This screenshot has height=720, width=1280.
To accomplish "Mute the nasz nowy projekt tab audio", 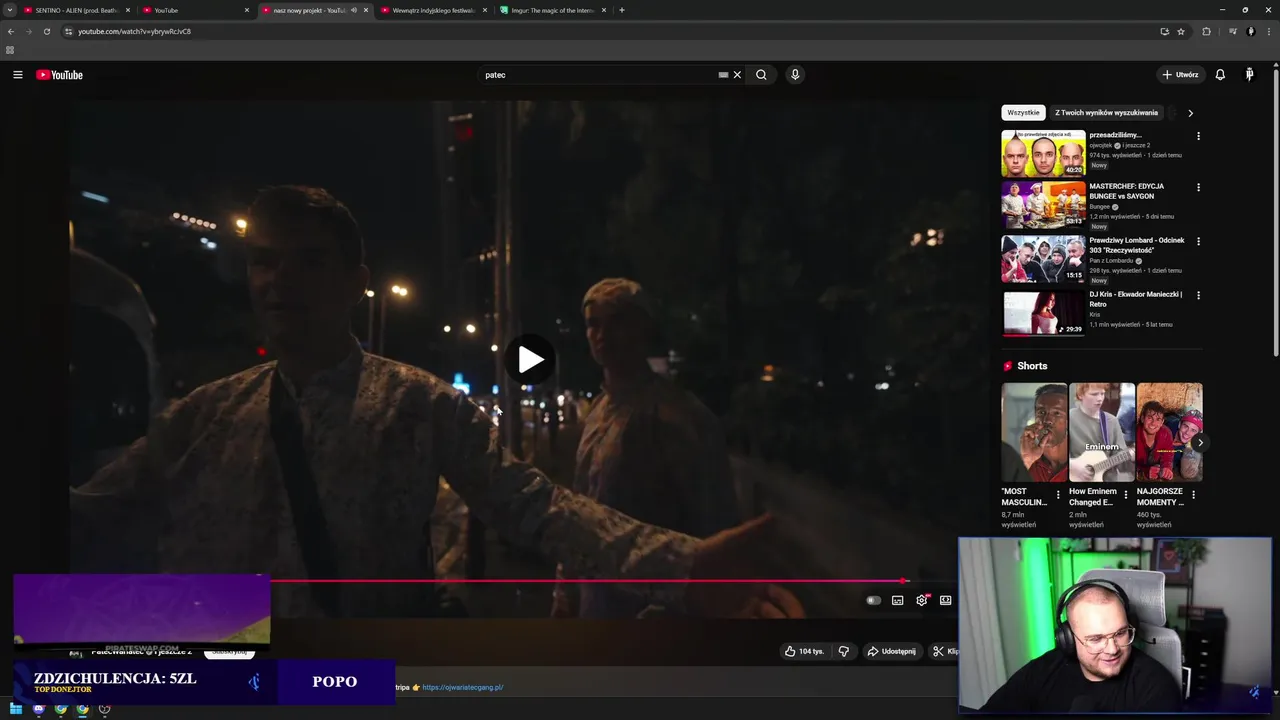I will 353,10.
